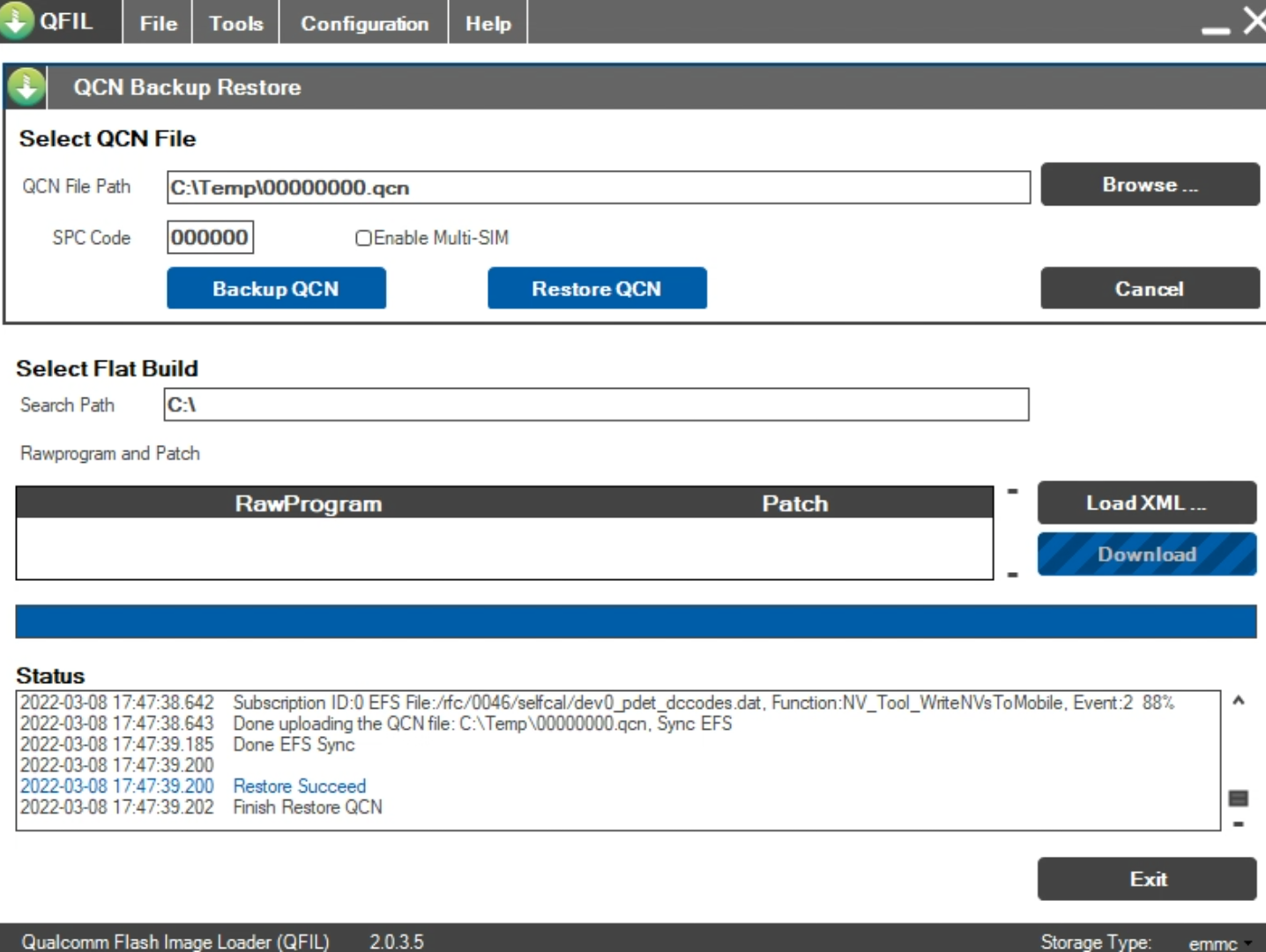Click the SPC Code input field

click(x=210, y=237)
